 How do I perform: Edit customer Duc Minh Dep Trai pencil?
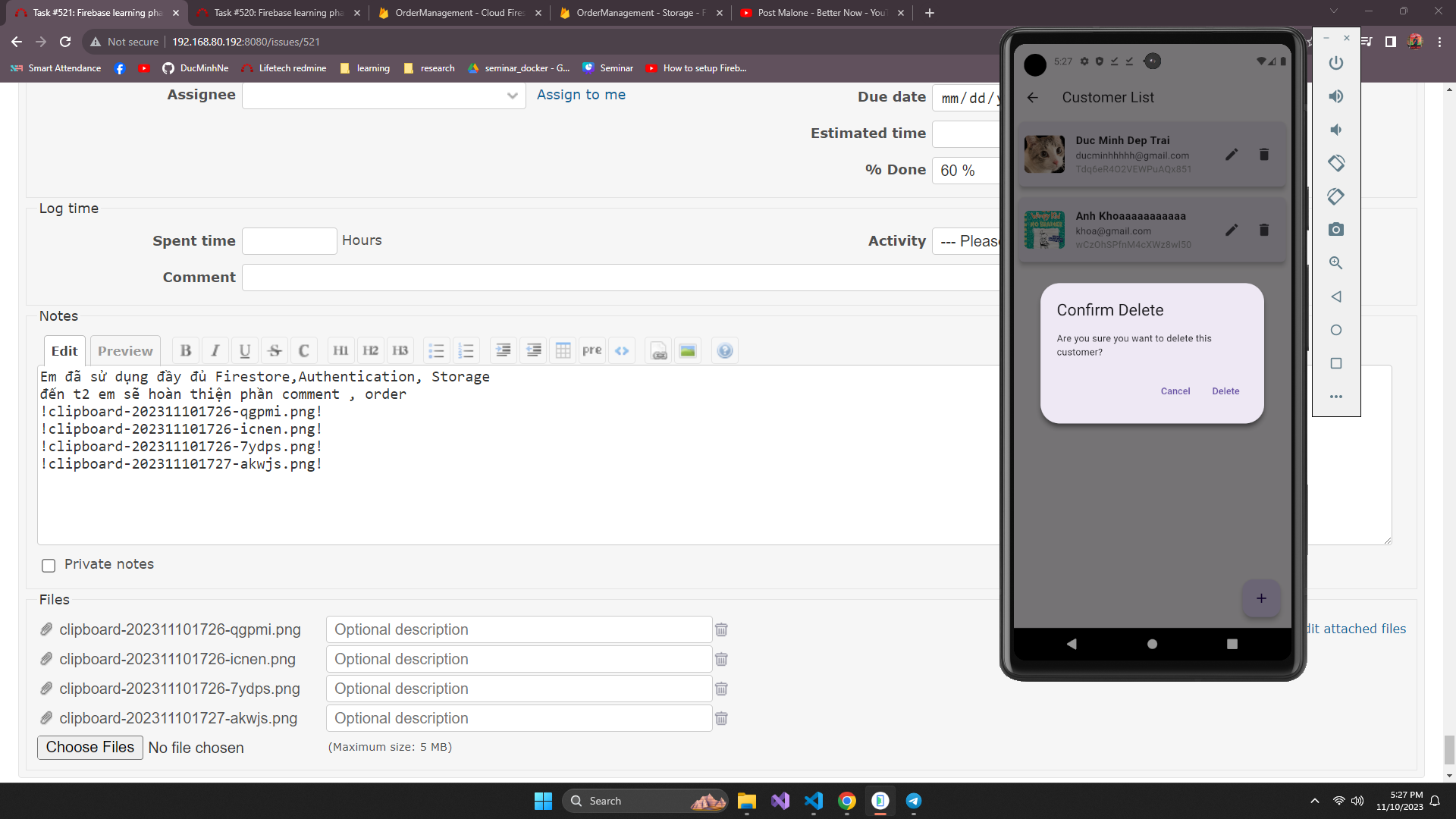(x=1232, y=155)
